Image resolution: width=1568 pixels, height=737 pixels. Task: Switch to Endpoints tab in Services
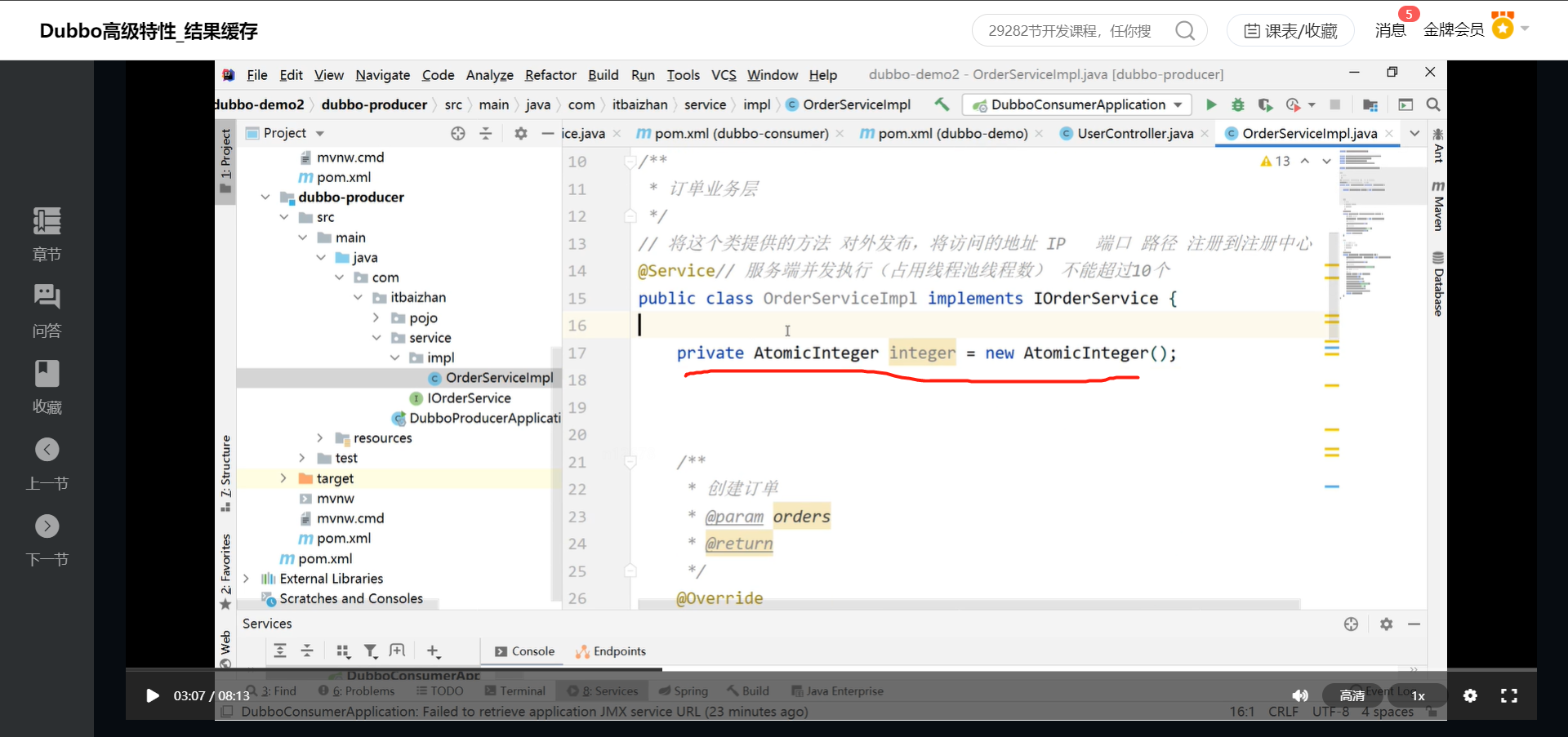point(611,651)
